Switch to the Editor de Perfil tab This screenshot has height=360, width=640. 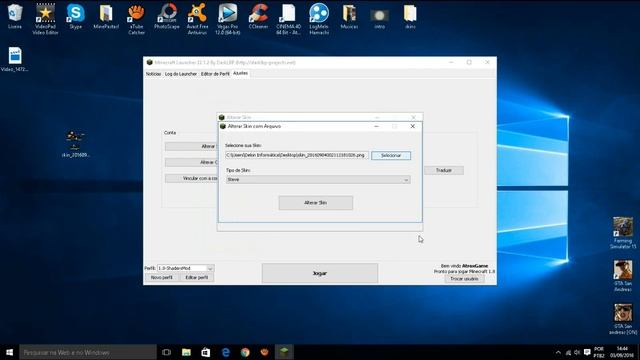click(x=215, y=74)
